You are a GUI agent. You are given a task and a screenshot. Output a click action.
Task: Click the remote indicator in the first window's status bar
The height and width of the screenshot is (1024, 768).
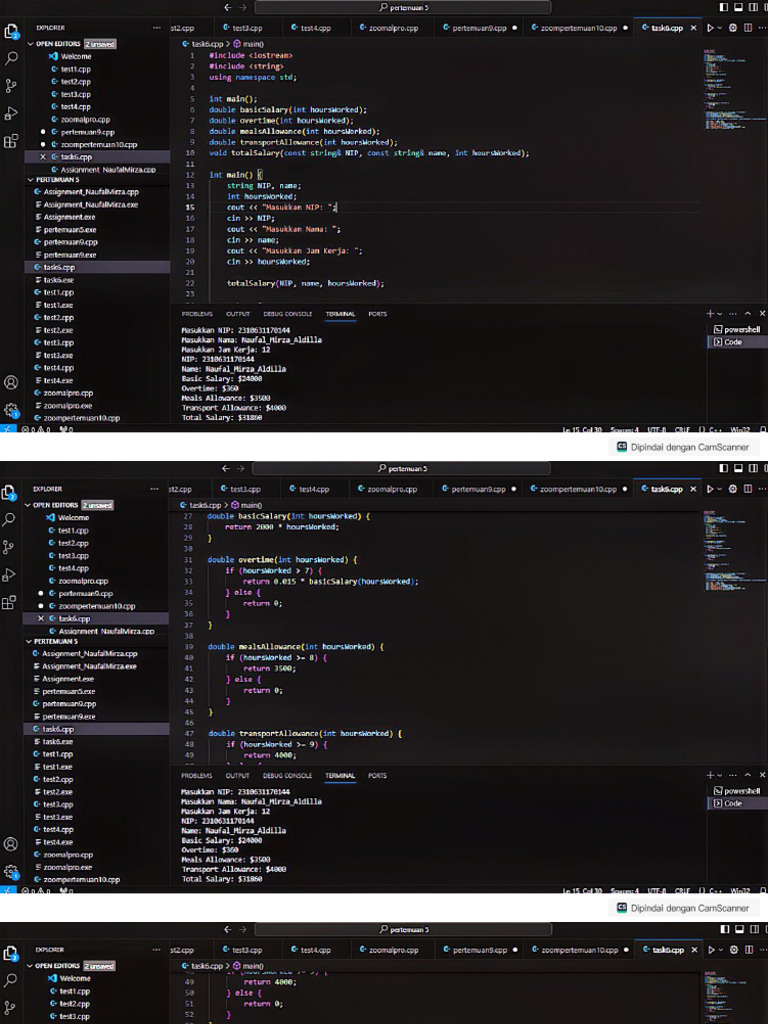8,429
